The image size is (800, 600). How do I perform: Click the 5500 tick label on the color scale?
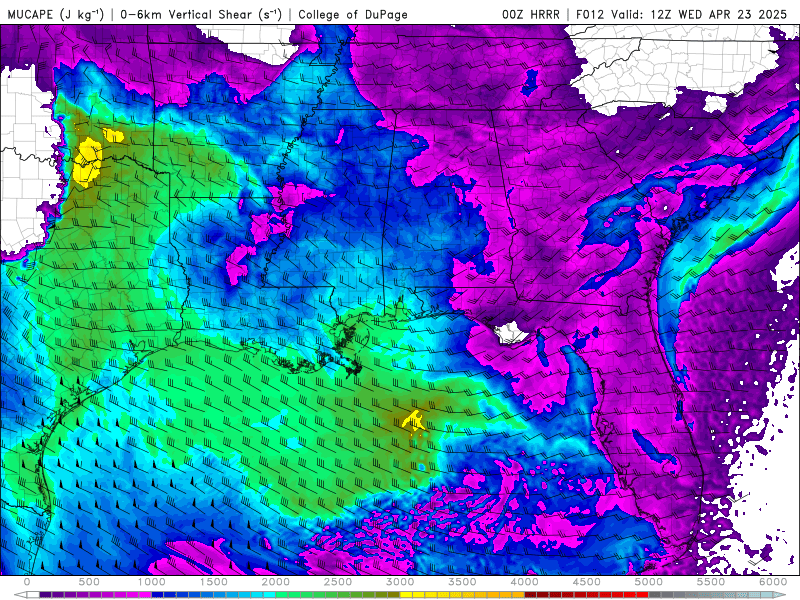[x=711, y=581]
